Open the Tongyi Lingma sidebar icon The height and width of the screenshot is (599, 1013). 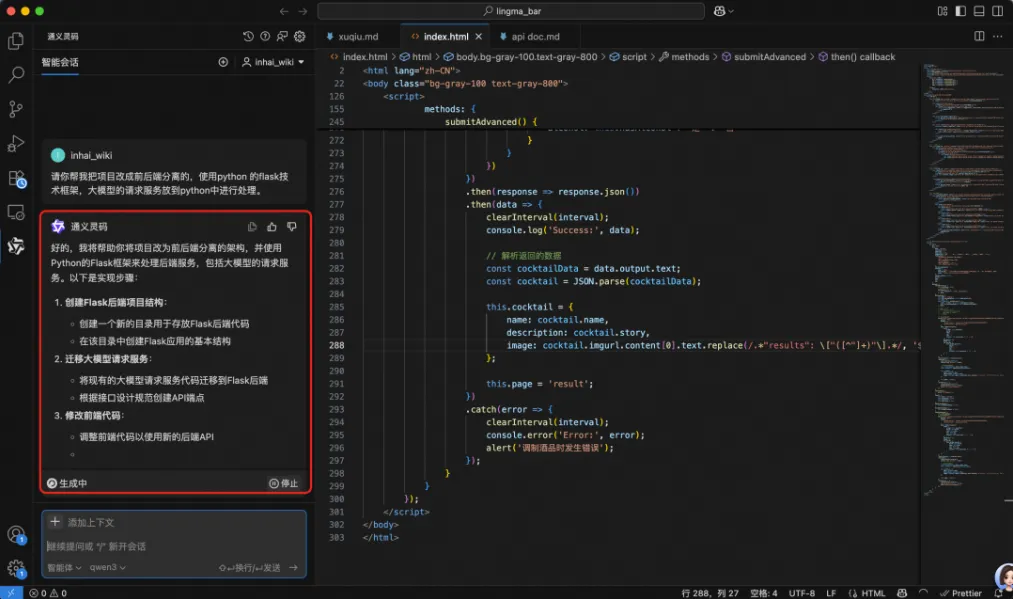(16, 246)
